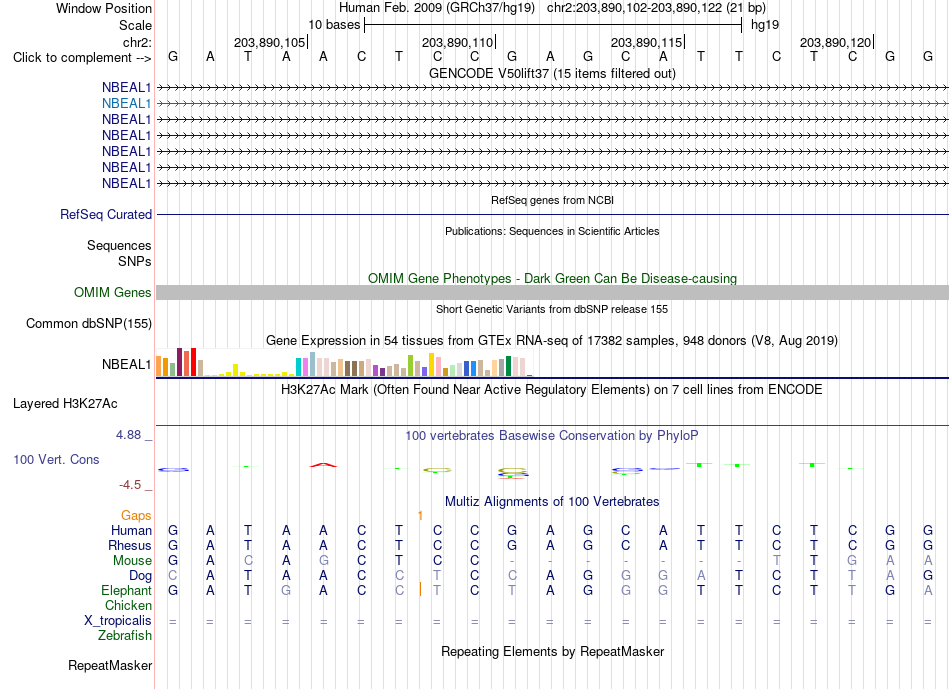Click the OMIM Genes track label
950x689 pixels.
[x=112, y=293]
